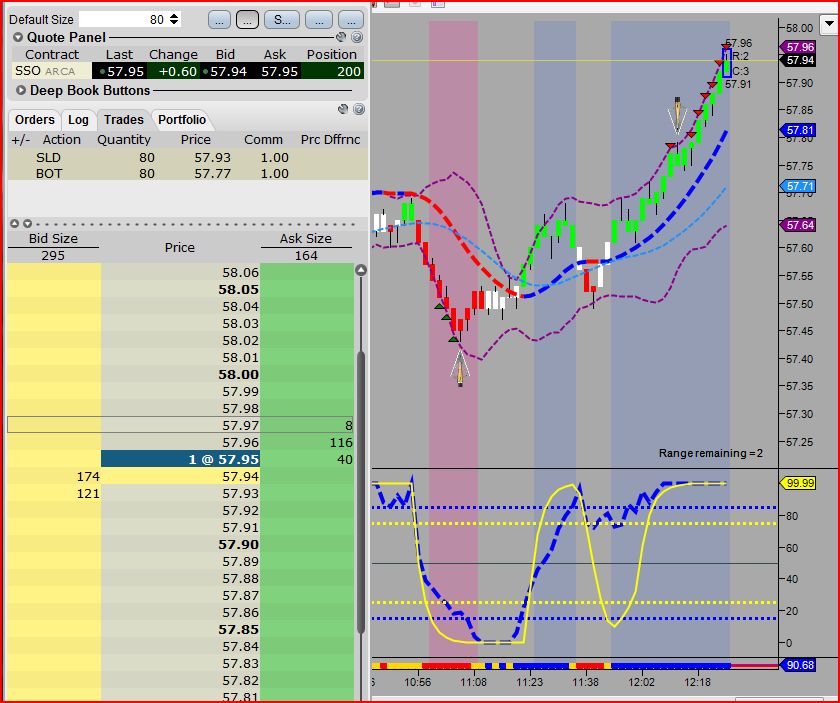This screenshot has width=840, height=703.
Task: Select the SSO ARCA contract cell
Action: tap(51, 71)
